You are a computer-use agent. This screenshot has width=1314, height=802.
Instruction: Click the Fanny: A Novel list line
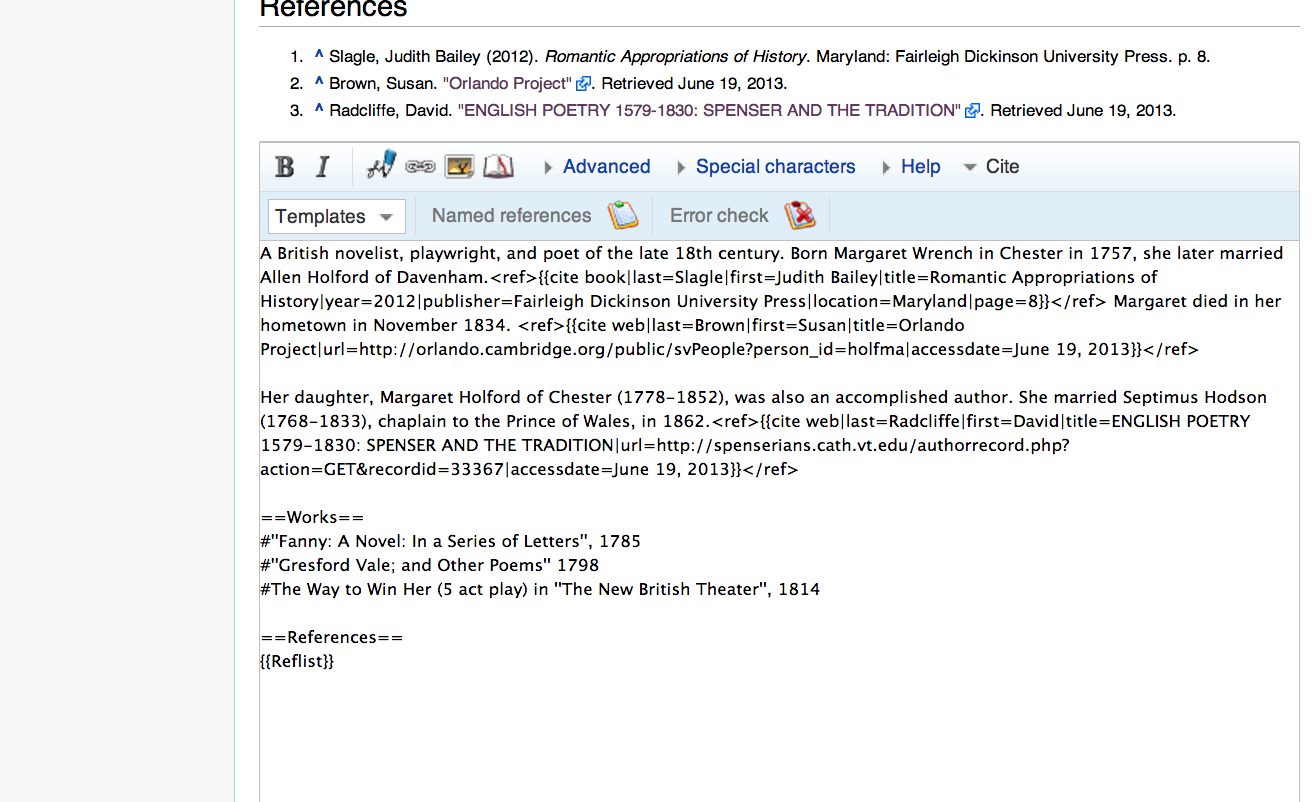point(450,542)
